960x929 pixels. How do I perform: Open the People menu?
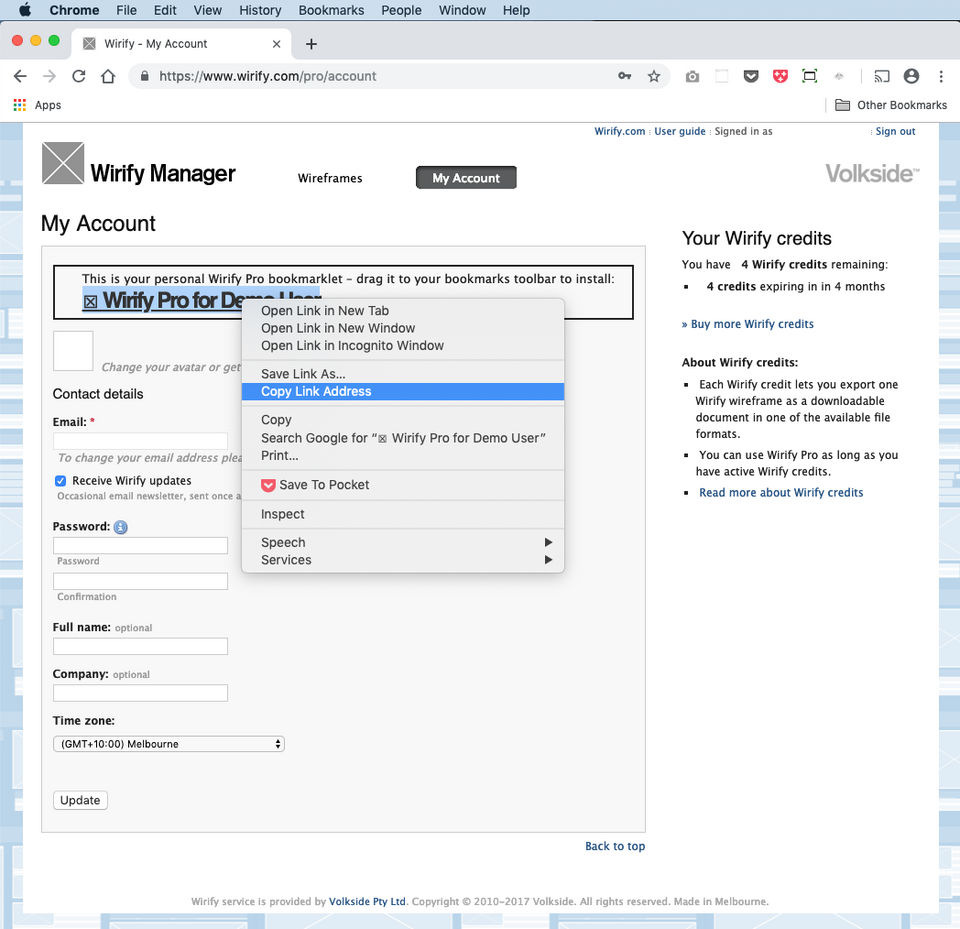pyautogui.click(x=402, y=10)
